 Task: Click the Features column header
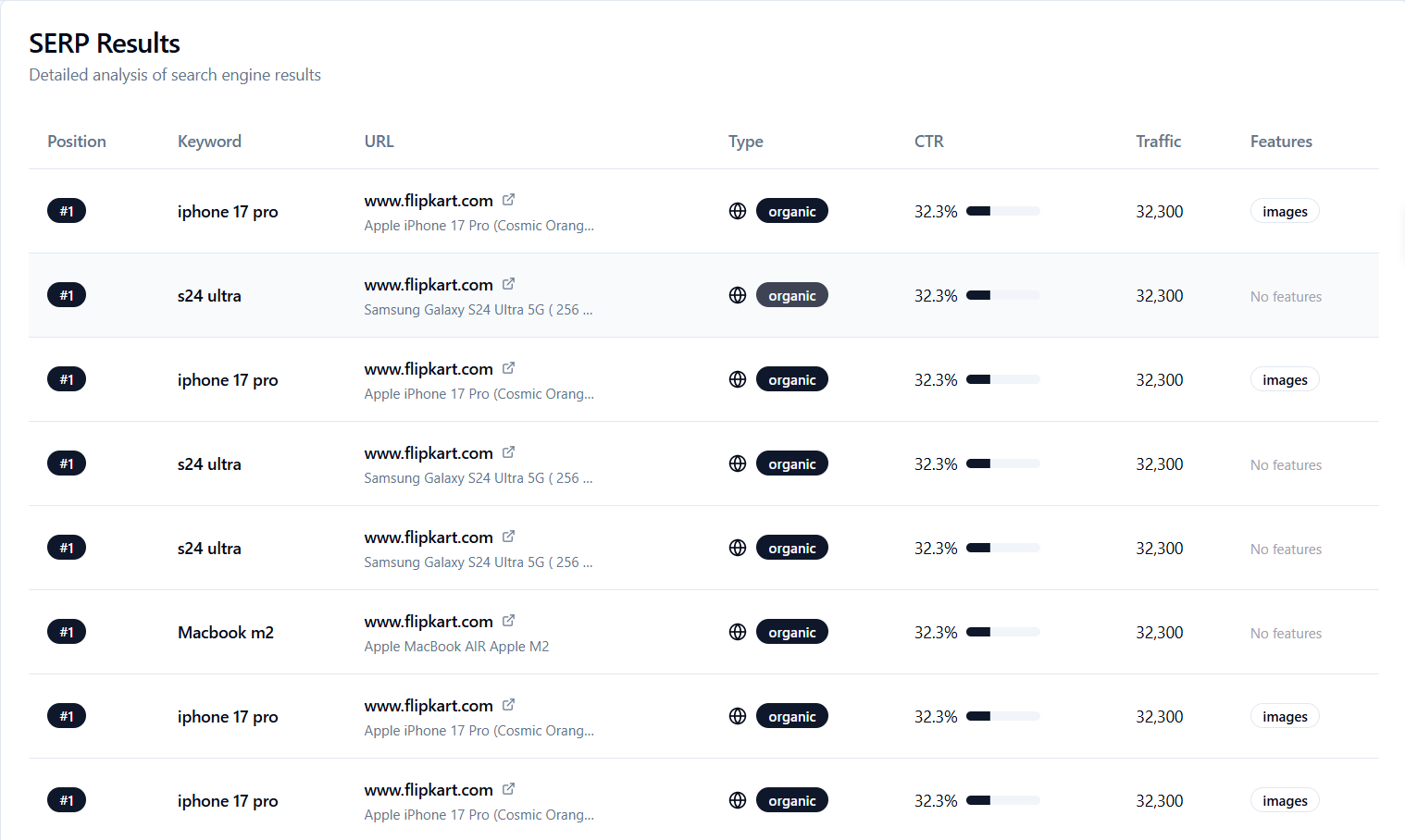1281,141
